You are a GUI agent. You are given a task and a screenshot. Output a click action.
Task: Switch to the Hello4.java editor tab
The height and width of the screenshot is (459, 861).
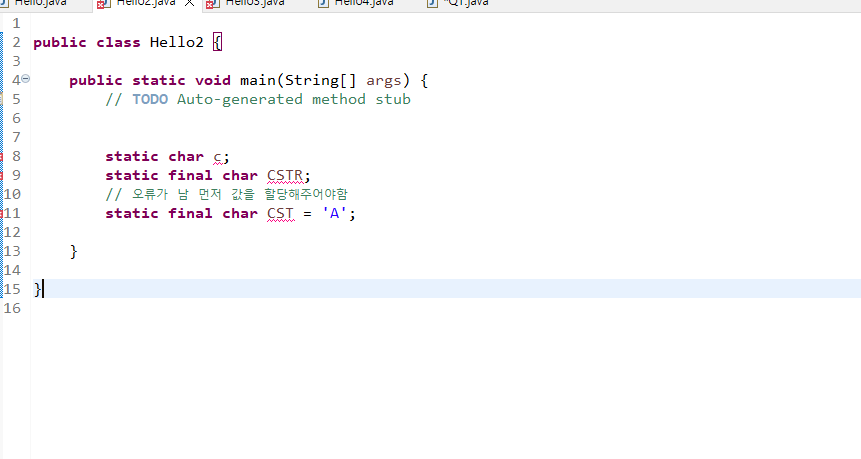pyautogui.click(x=364, y=3)
